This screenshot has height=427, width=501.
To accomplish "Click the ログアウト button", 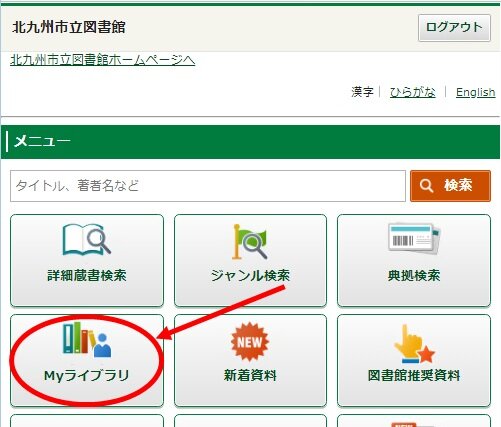I will point(454,28).
